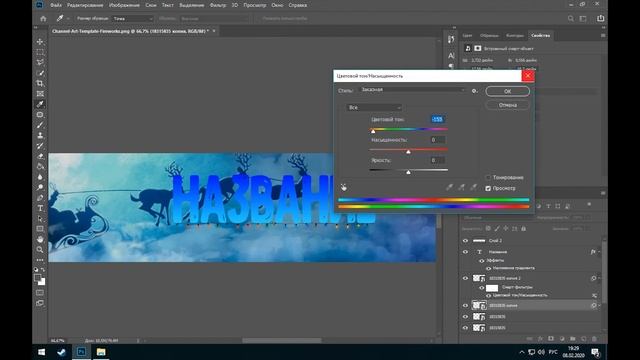The width and height of the screenshot is (640, 360).
Task: Click the new adjustment layer icon
Action: pos(562,339)
